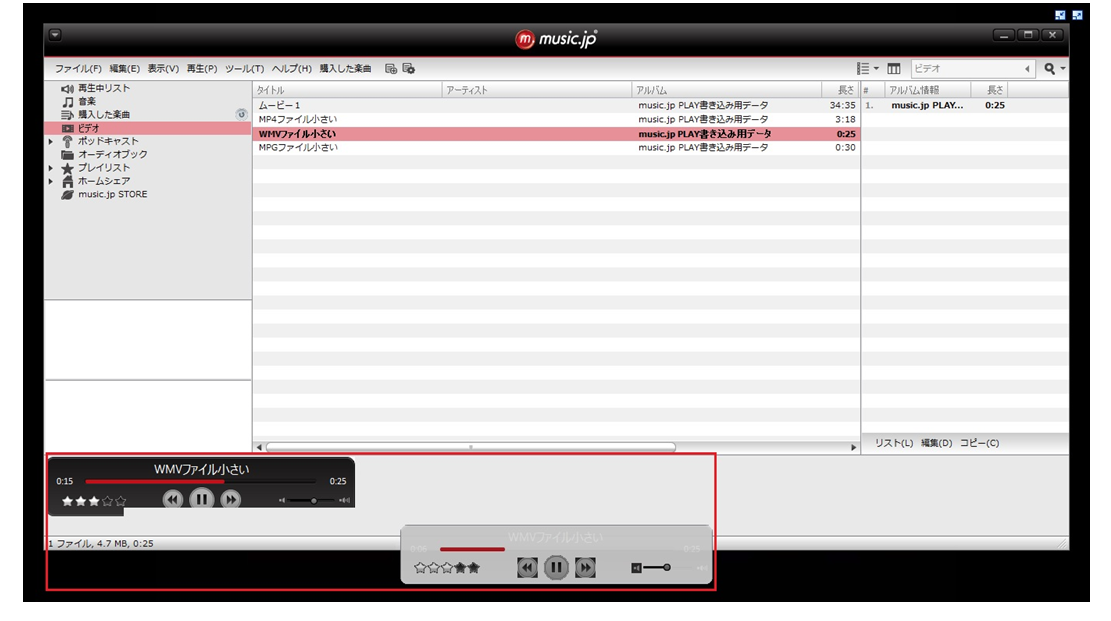Mute using speaker icon in translucent player
Image resolution: width=1111 pixels, height=621 pixels.
[x=636, y=568]
